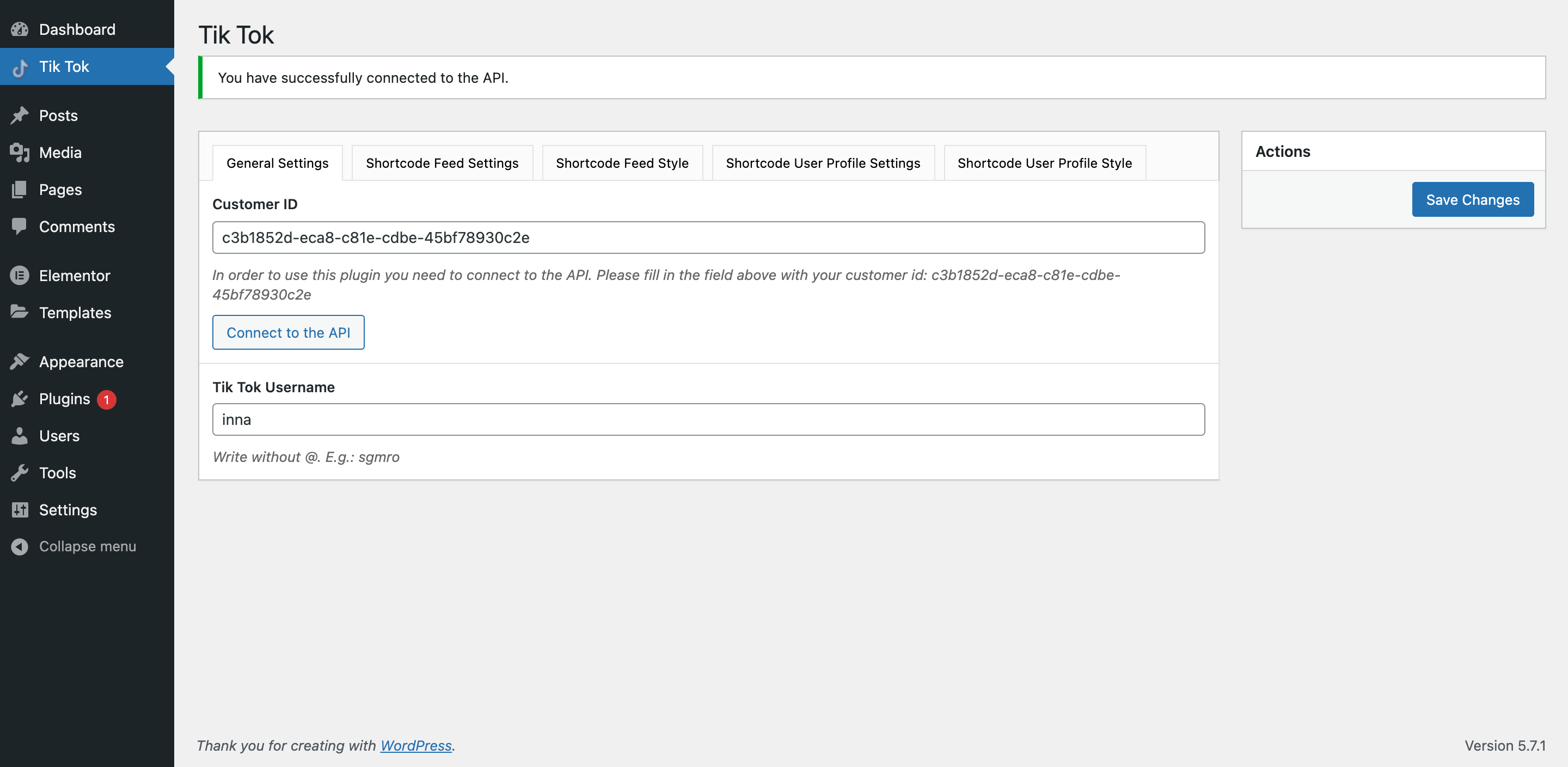This screenshot has height=767, width=1568.
Task: Click the Save Changes button
Action: coord(1473,199)
